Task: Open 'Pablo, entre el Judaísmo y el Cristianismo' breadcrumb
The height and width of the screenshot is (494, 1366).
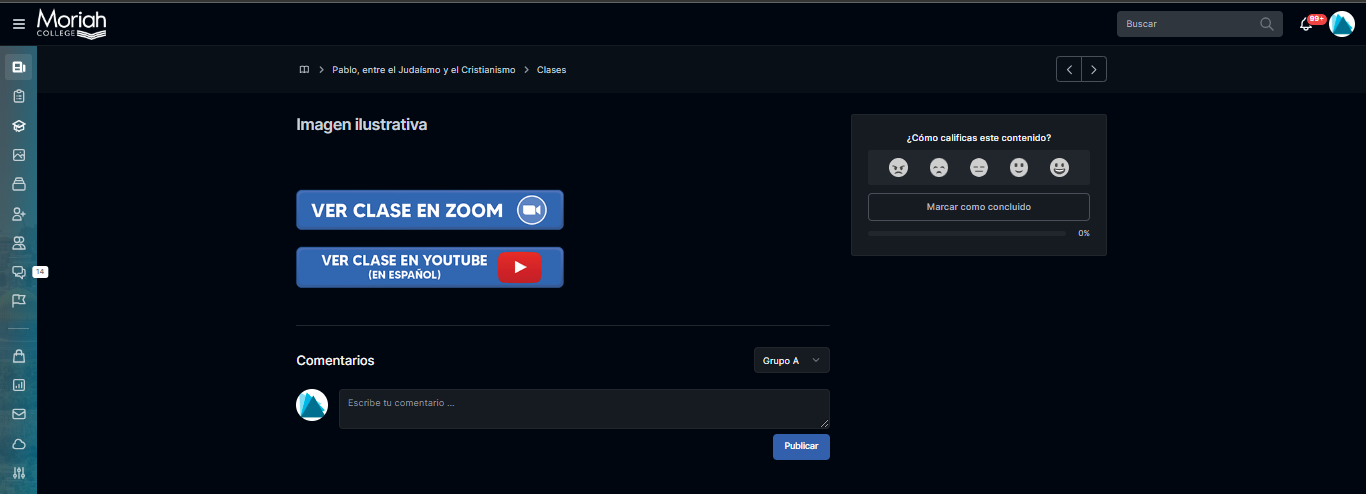Action: [x=423, y=70]
